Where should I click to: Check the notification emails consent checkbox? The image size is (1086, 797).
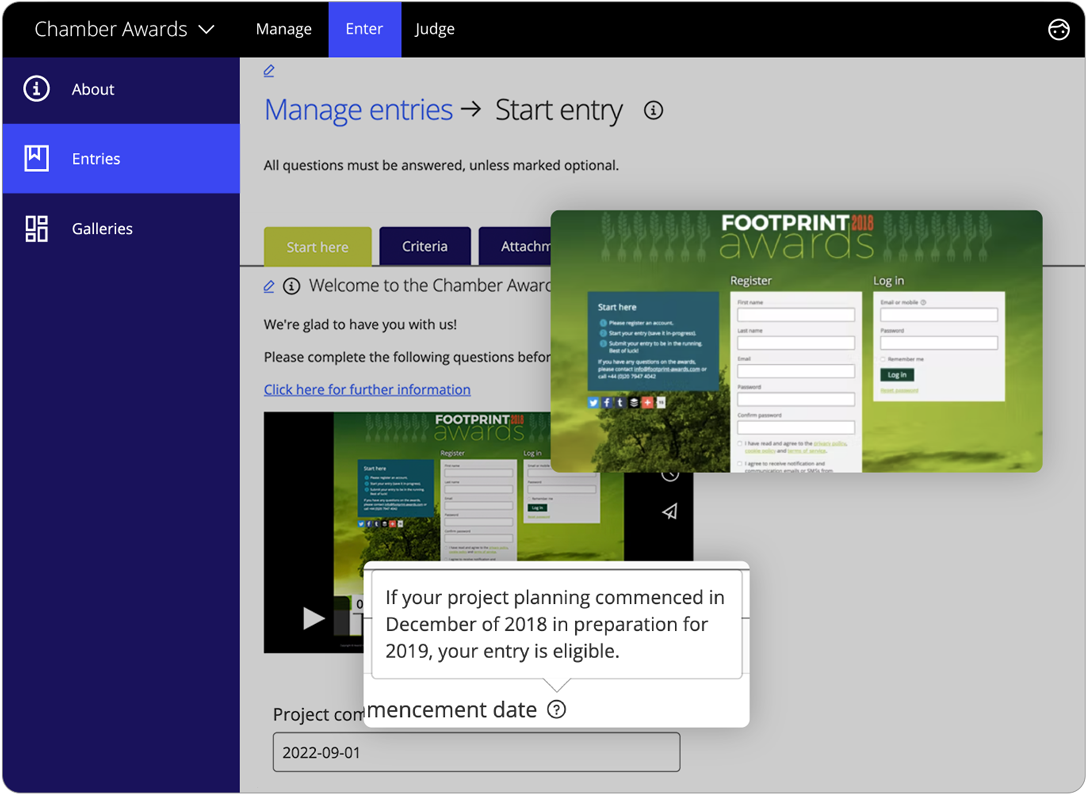pos(739,464)
